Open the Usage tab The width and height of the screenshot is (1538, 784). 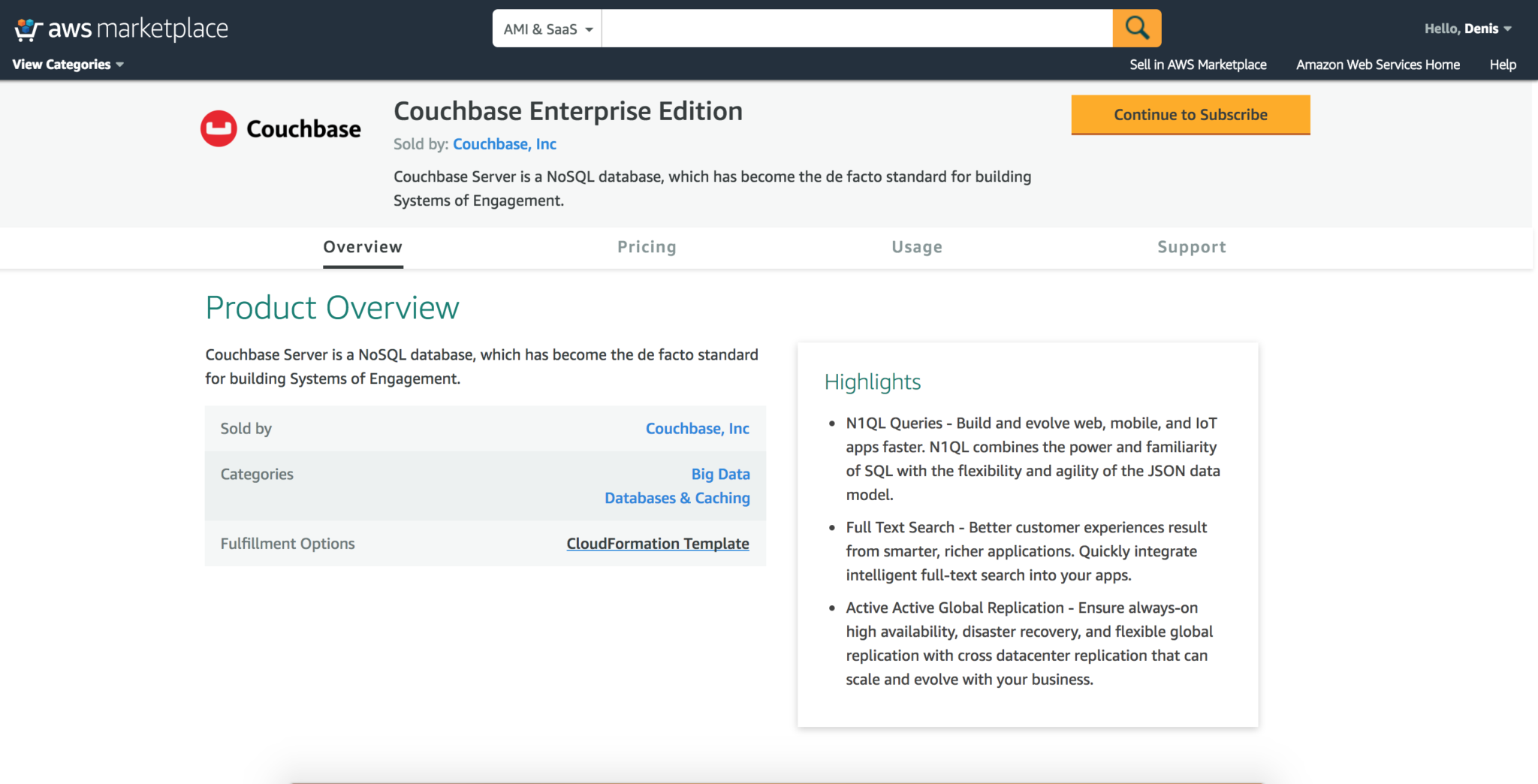coord(917,247)
